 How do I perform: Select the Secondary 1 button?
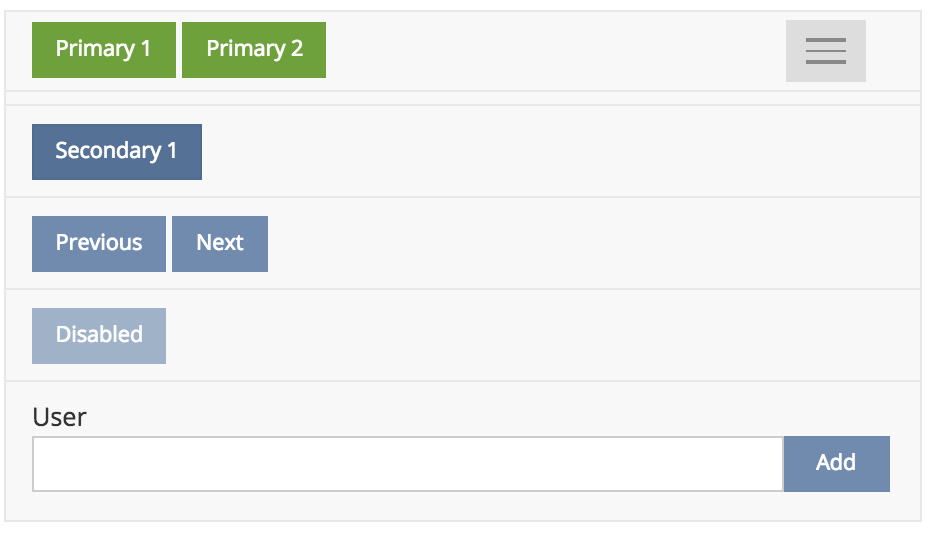pyautogui.click(x=117, y=152)
